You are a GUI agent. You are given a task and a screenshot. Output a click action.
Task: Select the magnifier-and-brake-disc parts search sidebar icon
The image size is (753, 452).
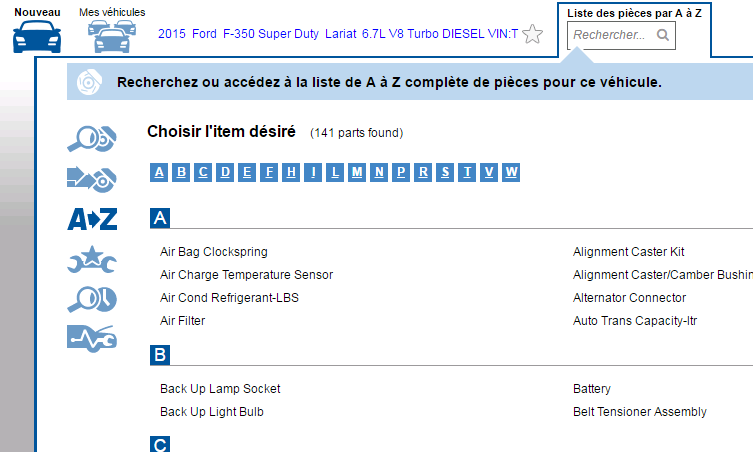tap(92, 138)
